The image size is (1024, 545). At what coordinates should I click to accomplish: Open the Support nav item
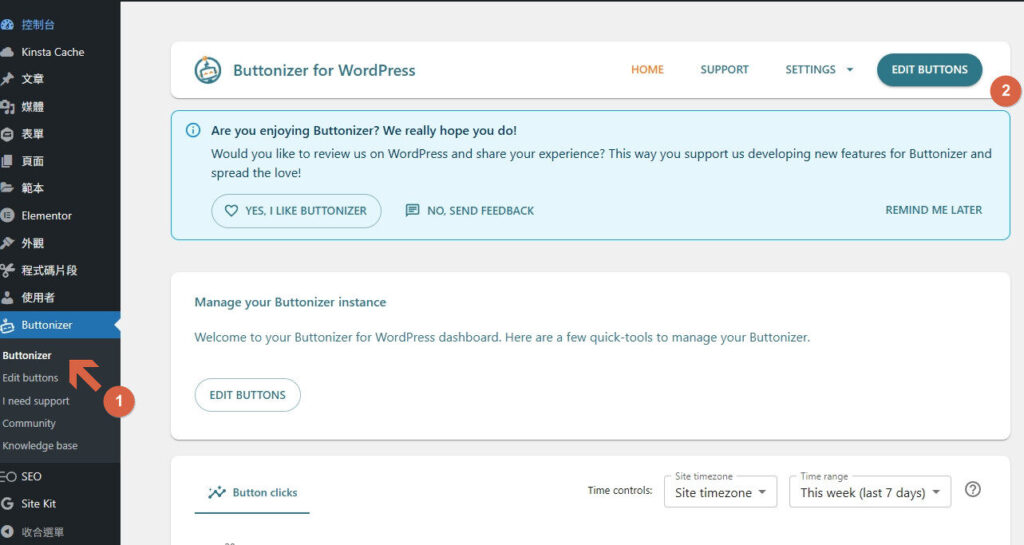724,70
